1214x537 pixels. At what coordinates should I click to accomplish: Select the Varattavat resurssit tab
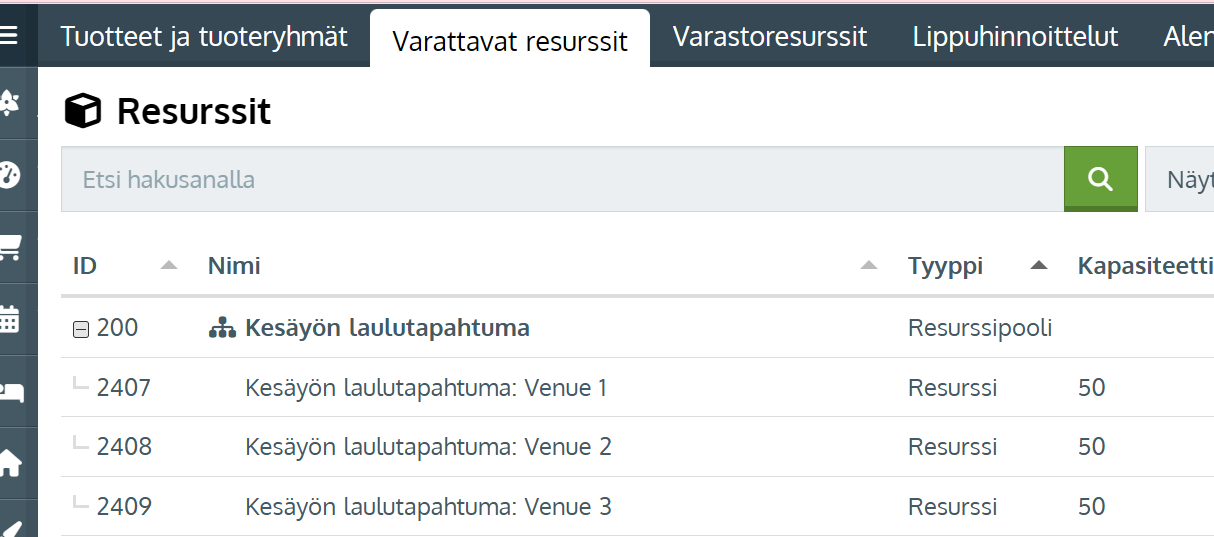pos(510,41)
